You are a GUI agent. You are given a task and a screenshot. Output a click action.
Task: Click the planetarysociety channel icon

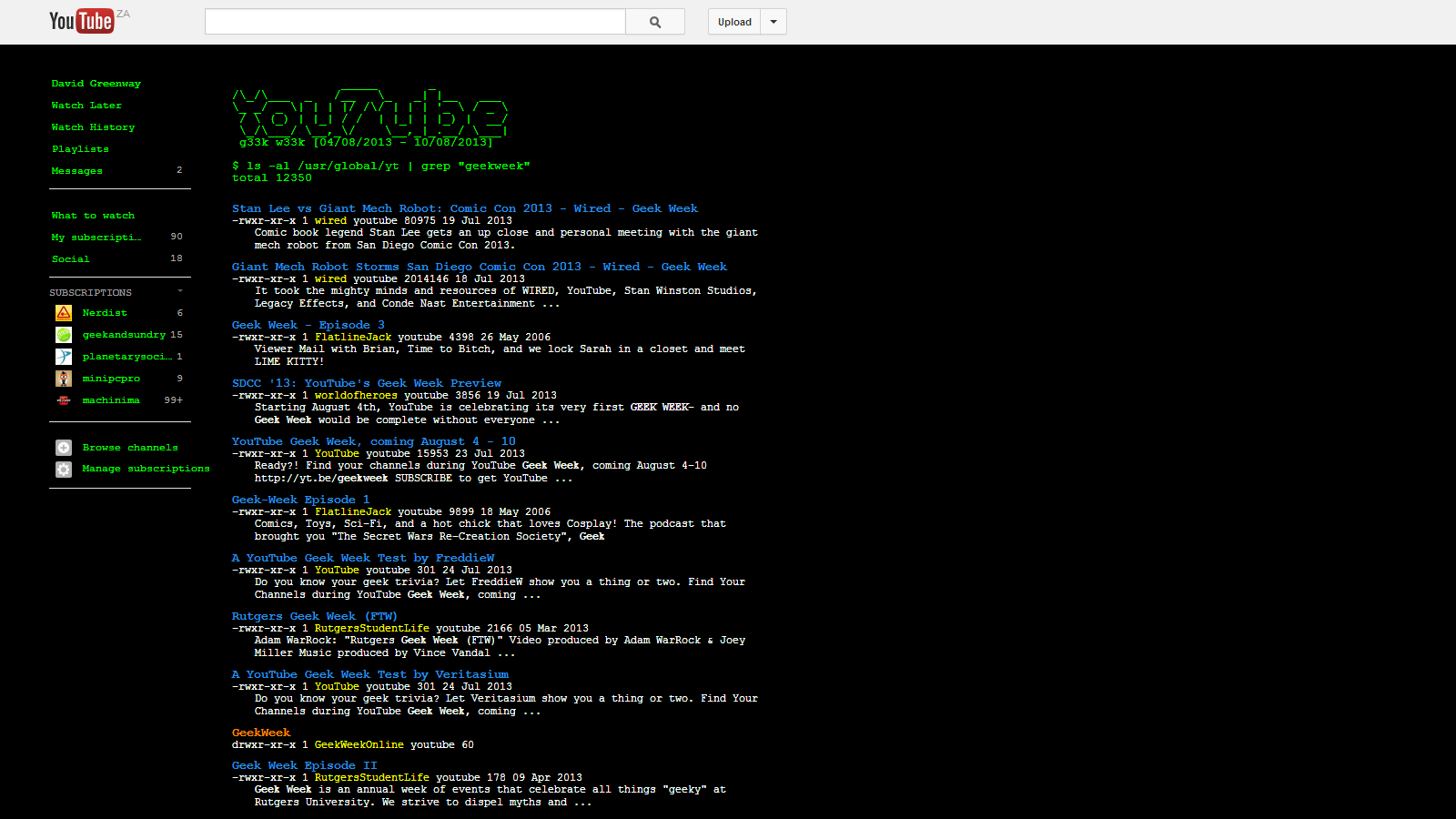64,357
